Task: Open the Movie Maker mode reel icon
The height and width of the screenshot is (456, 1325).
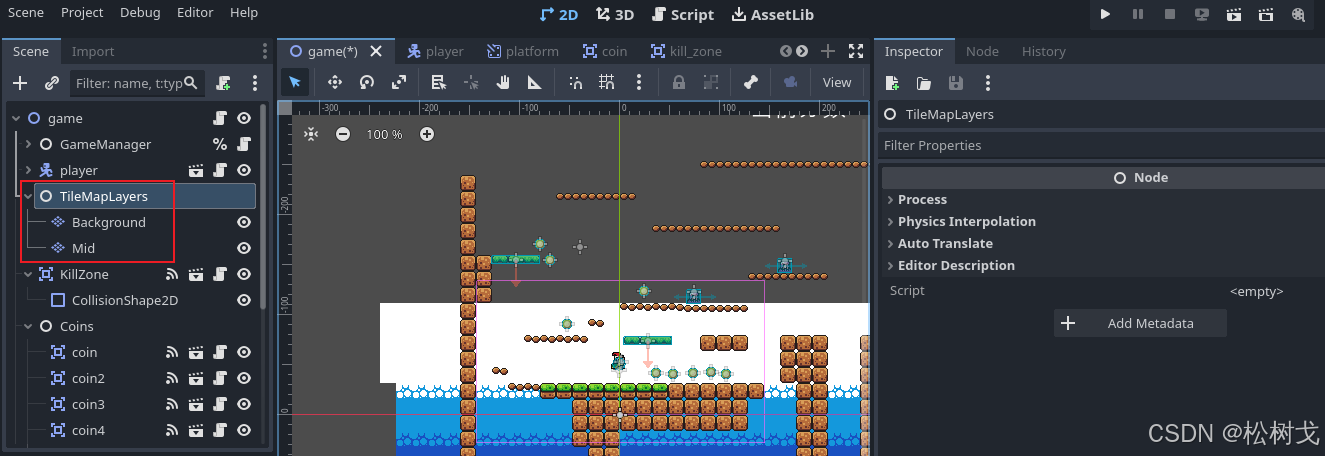Action: coord(1298,14)
